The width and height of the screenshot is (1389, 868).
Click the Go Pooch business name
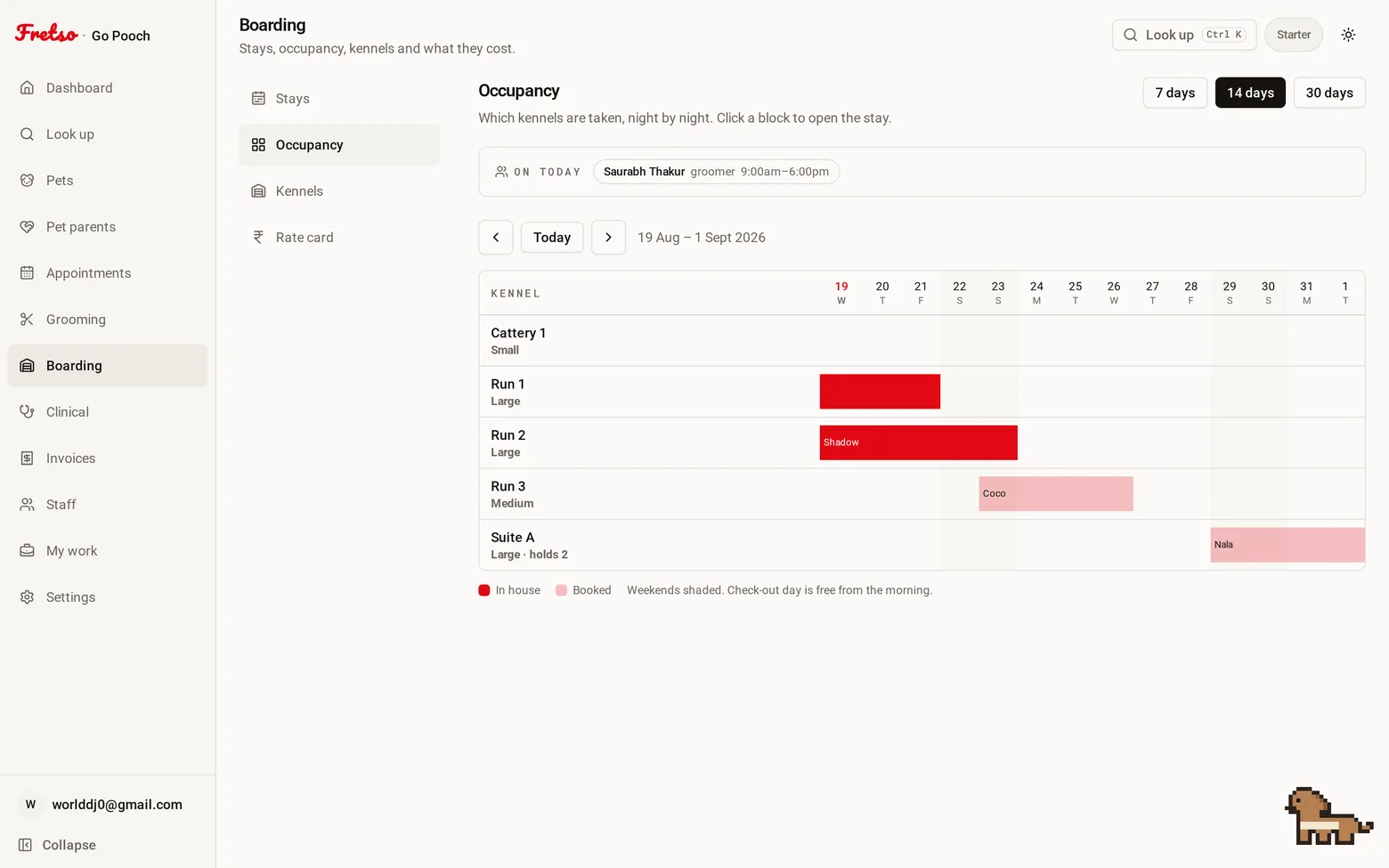(121, 36)
